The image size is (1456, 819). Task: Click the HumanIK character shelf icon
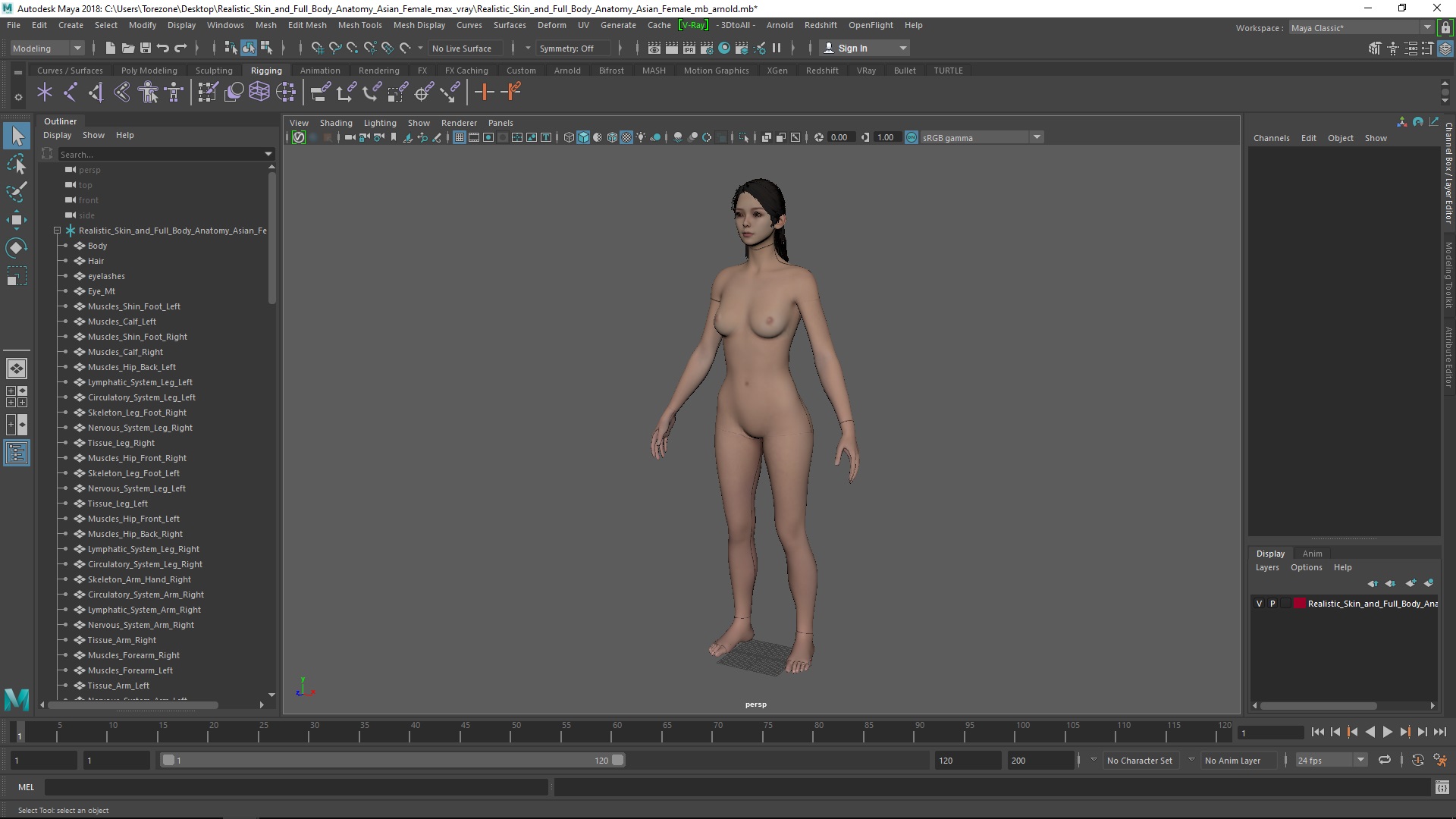148,93
